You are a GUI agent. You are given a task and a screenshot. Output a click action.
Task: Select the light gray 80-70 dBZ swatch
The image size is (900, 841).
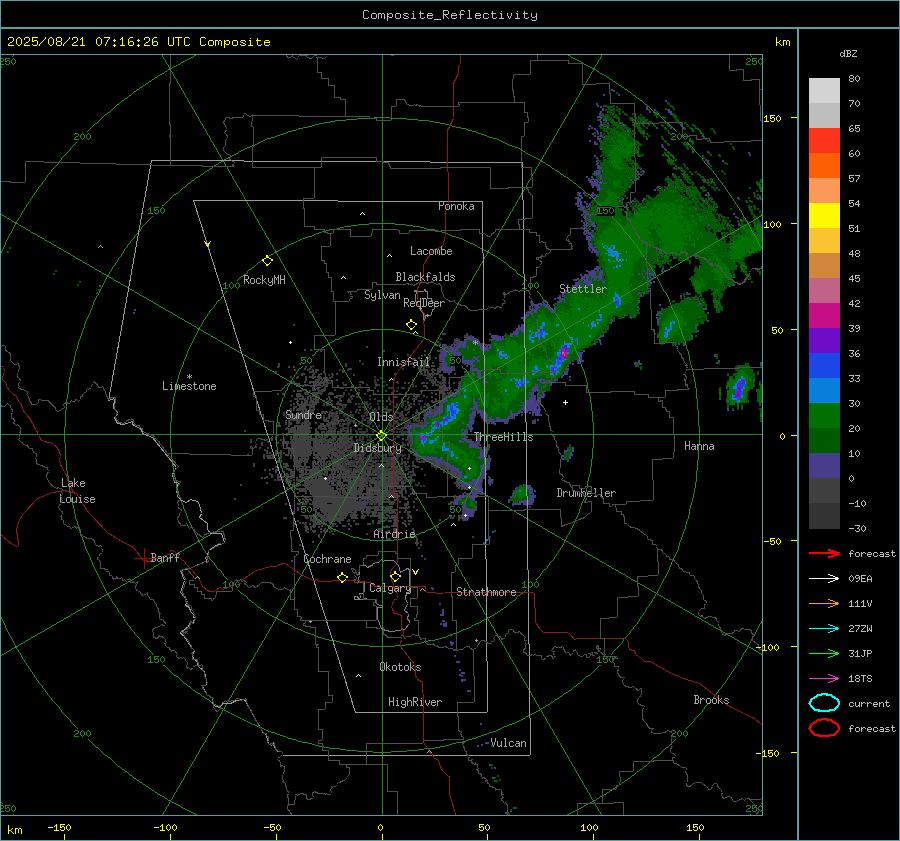click(824, 91)
